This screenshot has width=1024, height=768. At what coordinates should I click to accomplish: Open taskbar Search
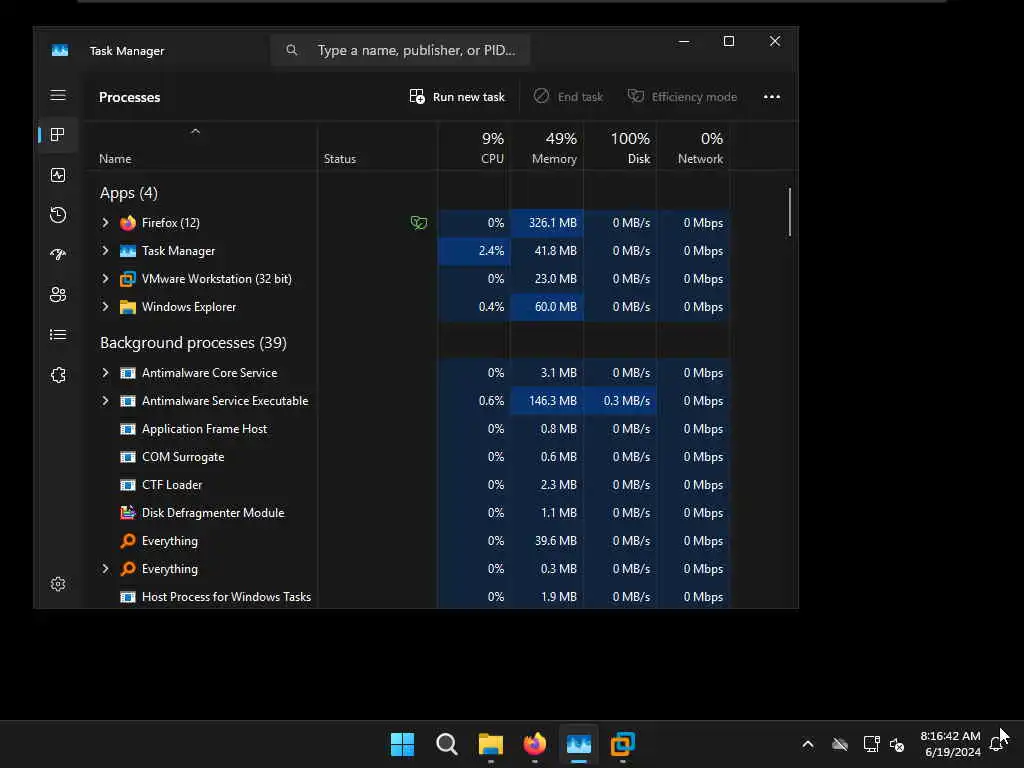[447, 744]
